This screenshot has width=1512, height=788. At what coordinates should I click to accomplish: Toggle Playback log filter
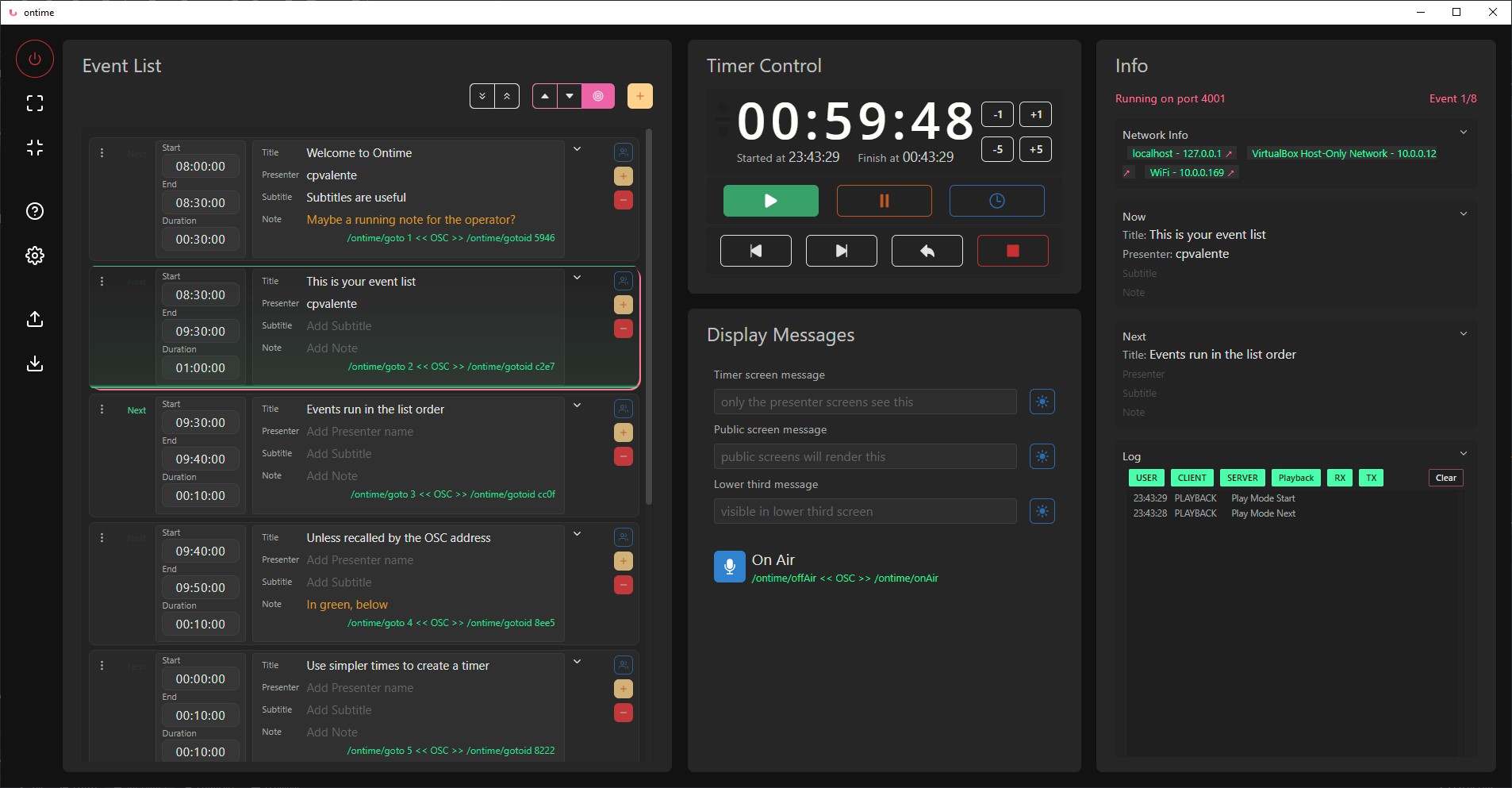[1296, 478]
